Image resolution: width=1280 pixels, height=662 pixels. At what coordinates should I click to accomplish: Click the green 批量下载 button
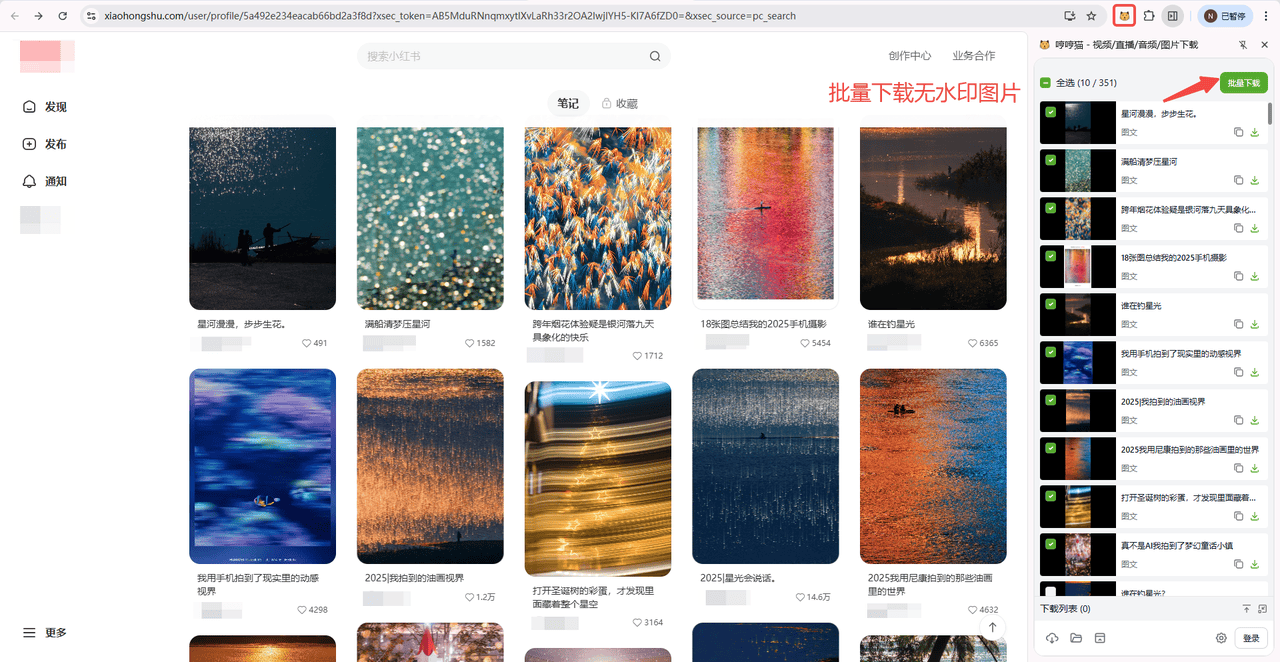pyautogui.click(x=1243, y=83)
